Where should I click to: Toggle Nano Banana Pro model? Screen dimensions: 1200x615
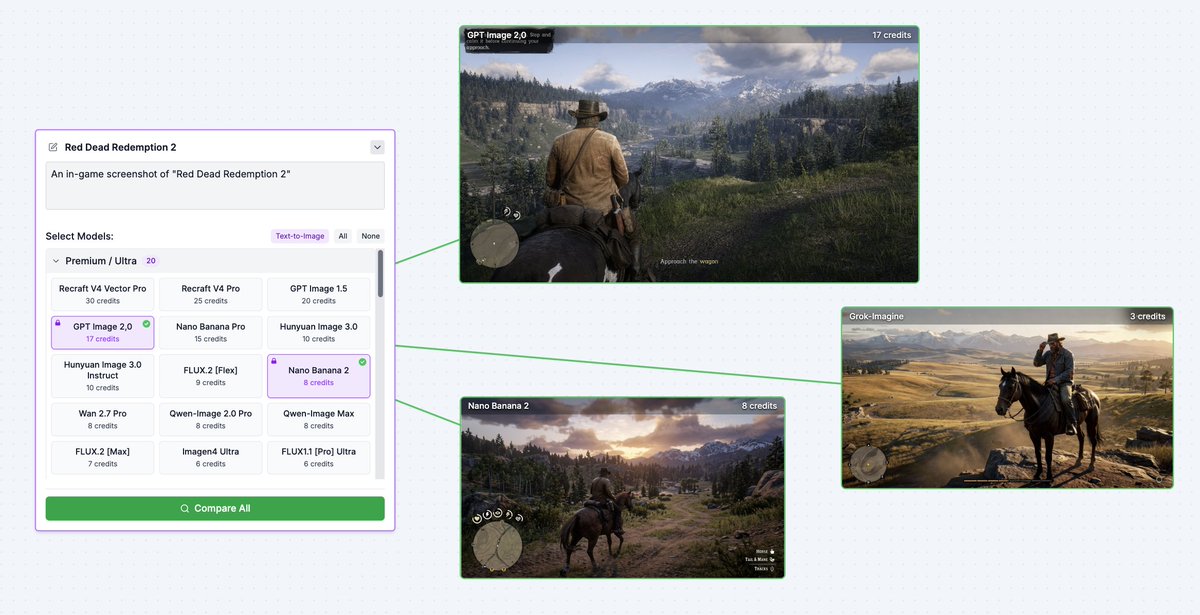pos(210,332)
